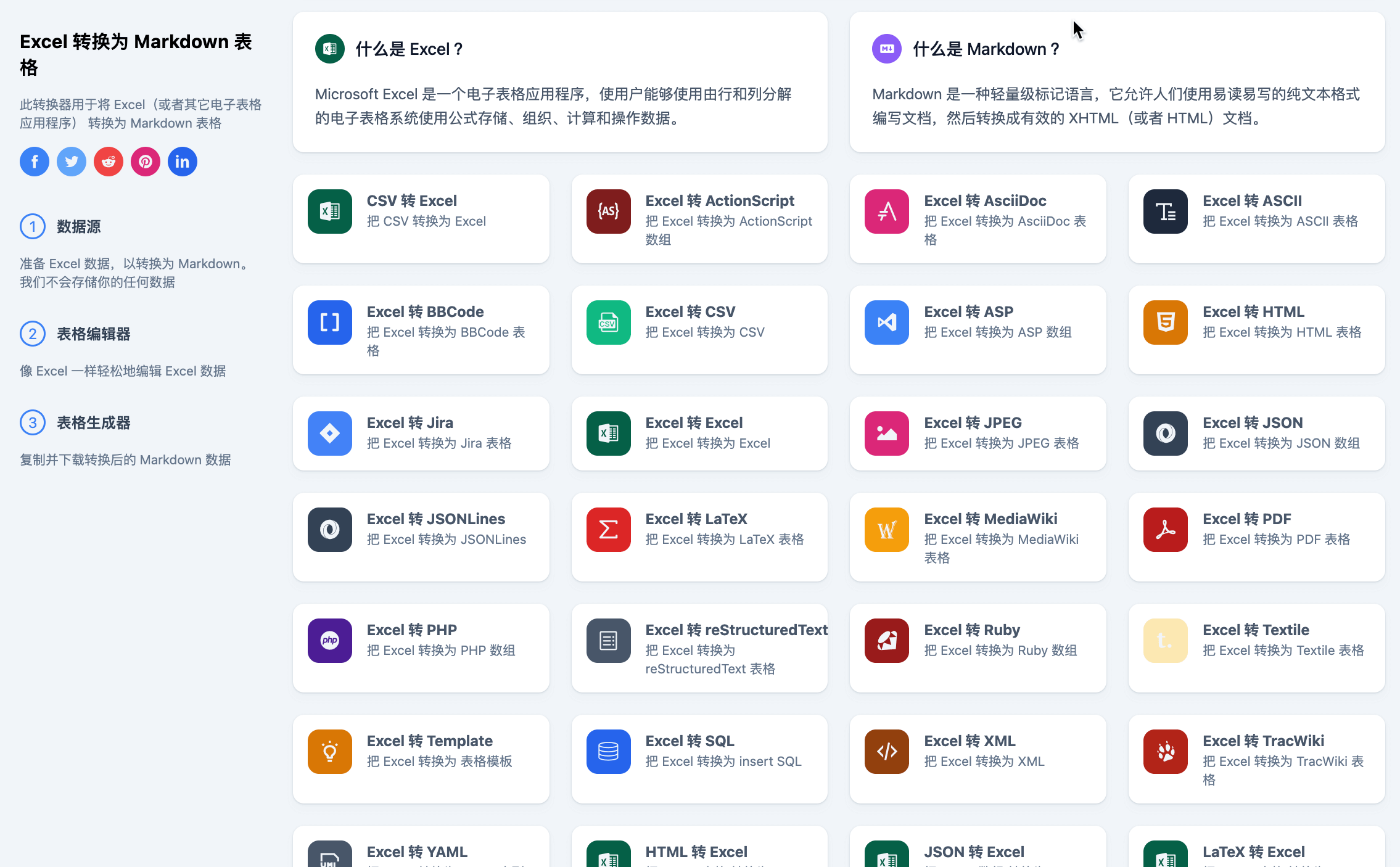Image resolution: width=1400 pixels, height=867 pixels.
Task: Jump to step 1 数据源
Action: (x=60, y=226)
